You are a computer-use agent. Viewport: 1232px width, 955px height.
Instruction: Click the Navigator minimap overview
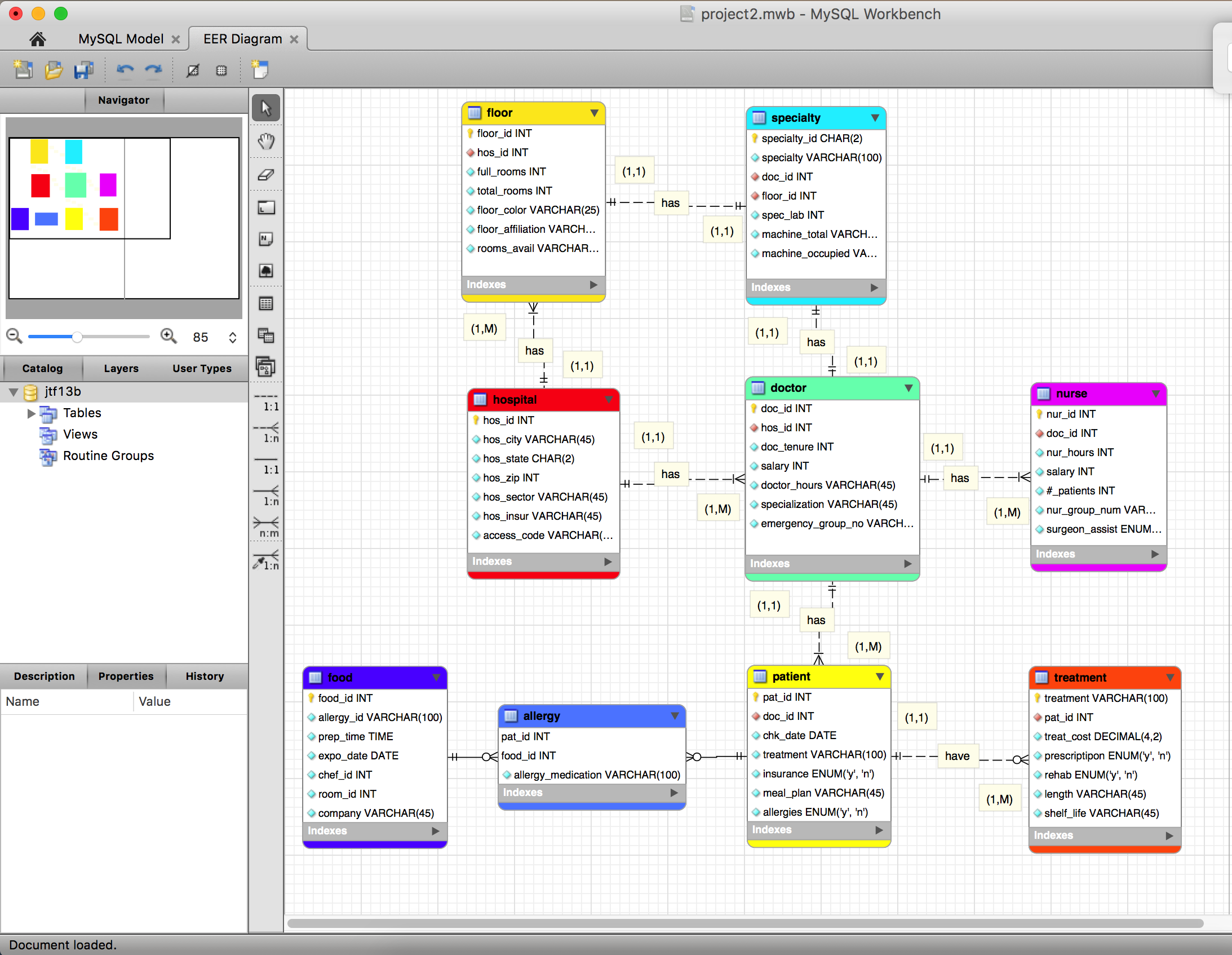click(x=123, y=218)
